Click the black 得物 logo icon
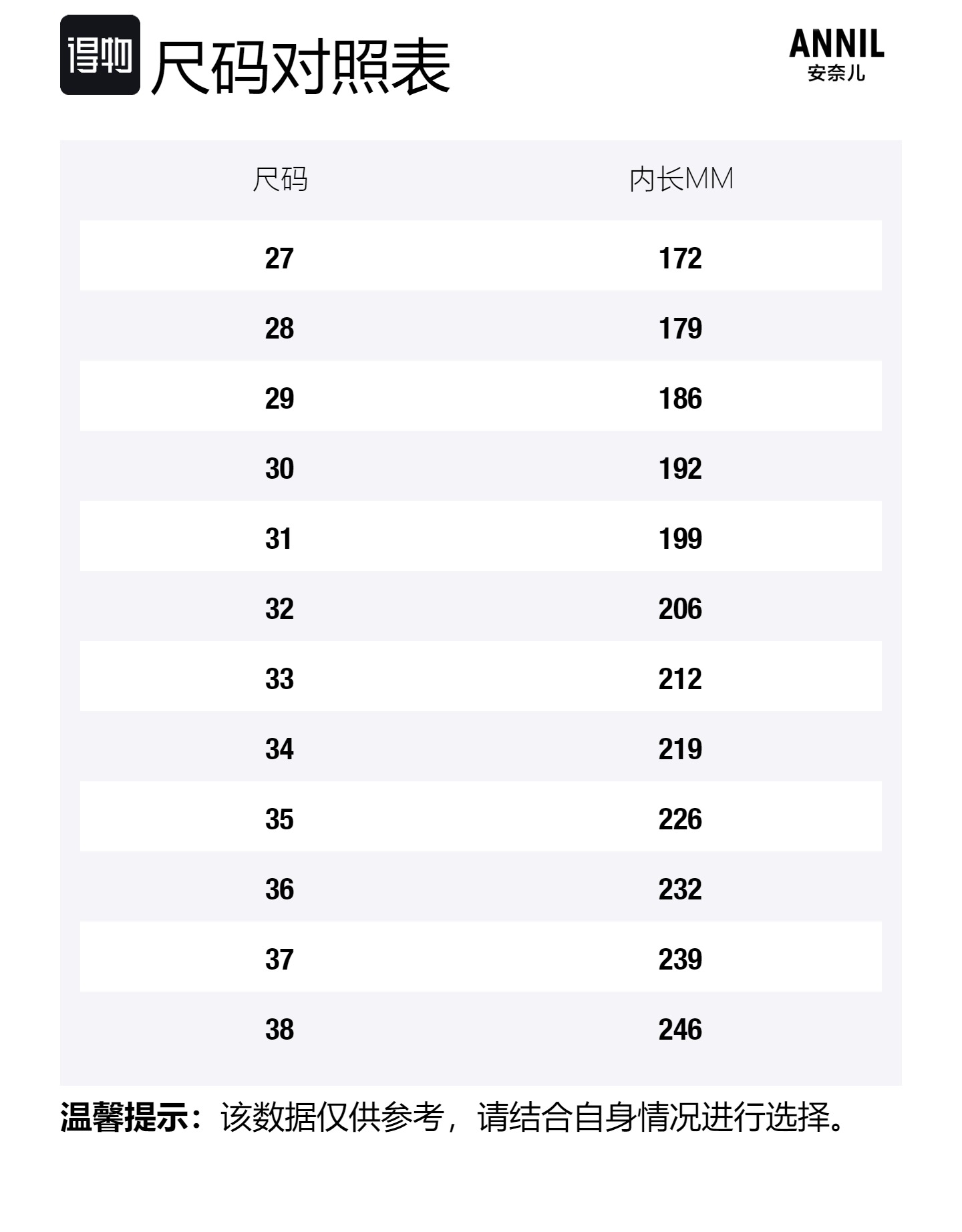The width and height of the screenshot is (962, 1232). coord(100,55)
